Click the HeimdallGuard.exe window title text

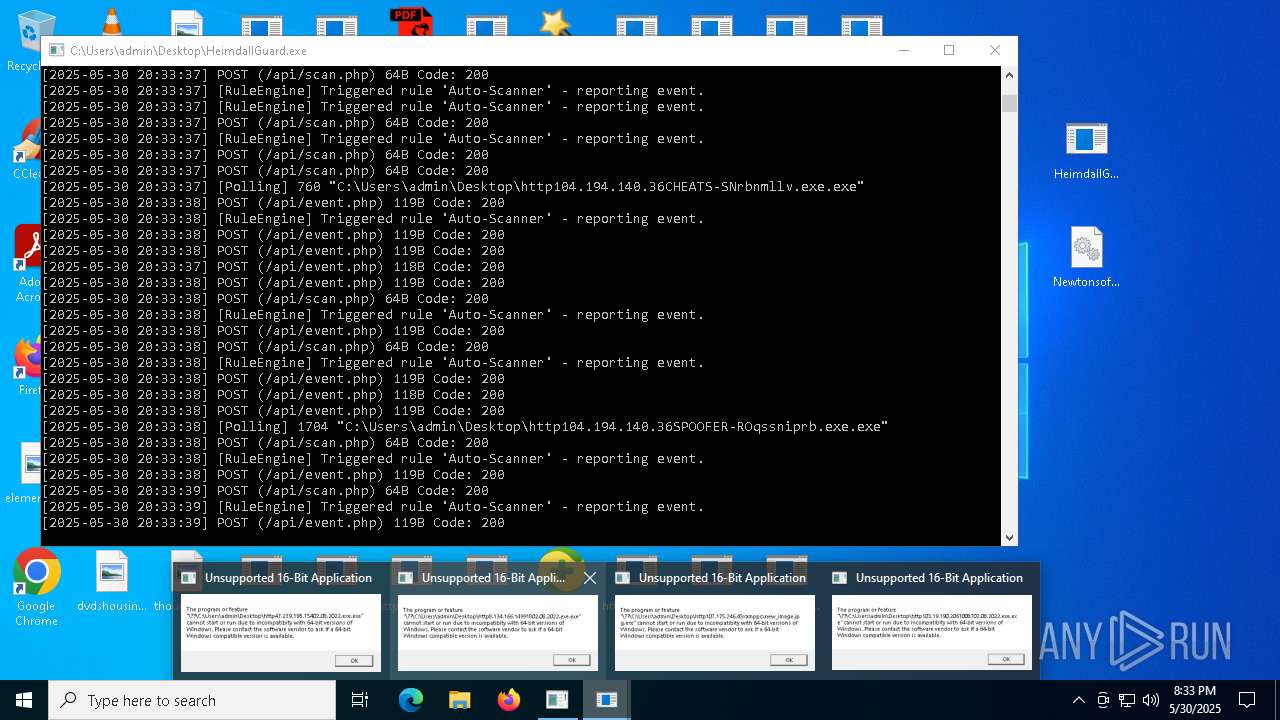(x=188, y=50)
